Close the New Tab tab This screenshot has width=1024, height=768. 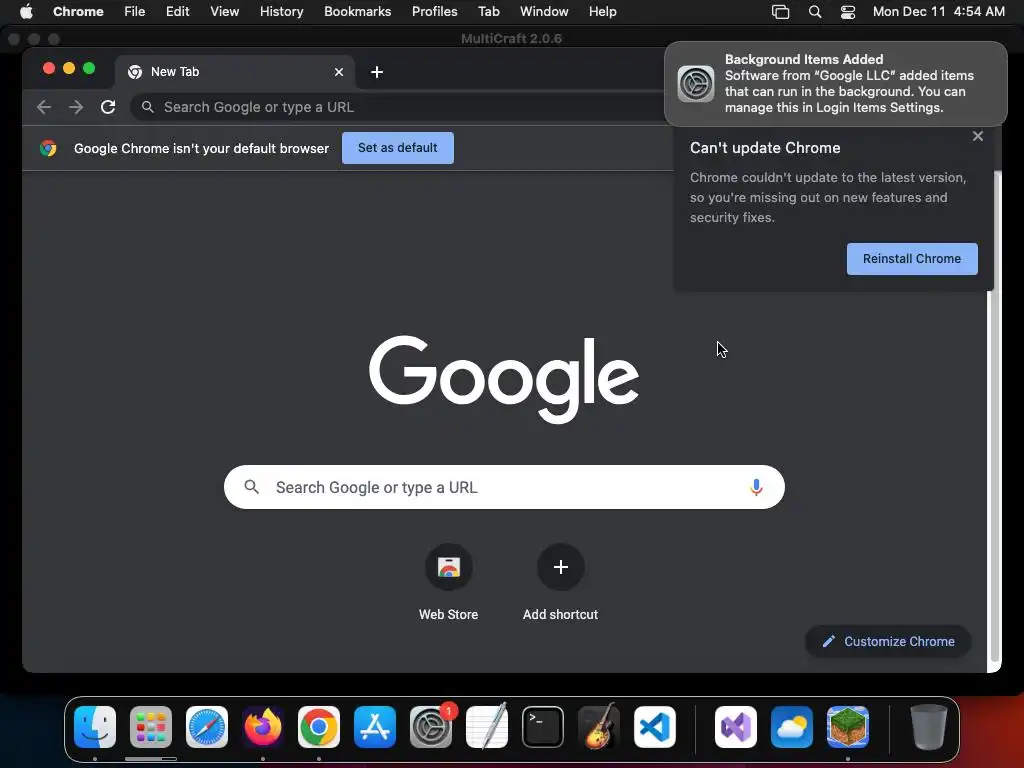339,72
